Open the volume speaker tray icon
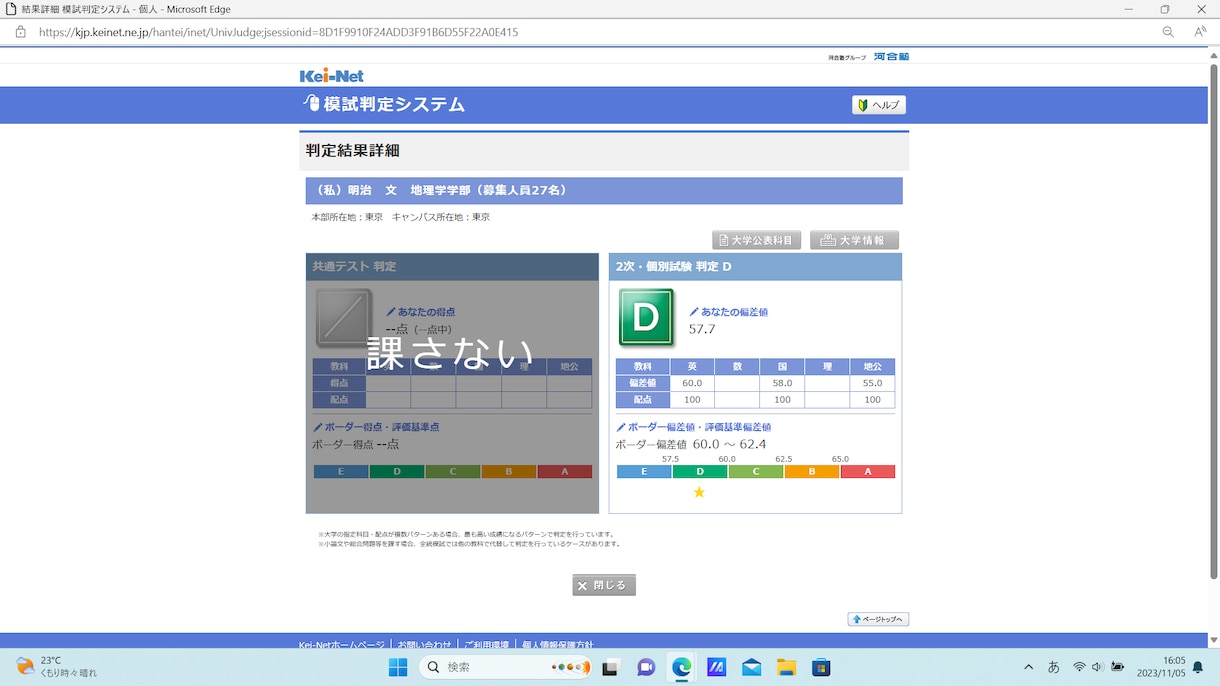Viewport: 1220px width, 686px height. pos(1097,667)
